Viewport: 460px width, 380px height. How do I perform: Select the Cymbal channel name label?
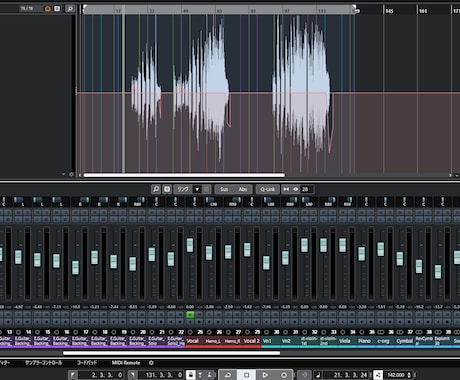(x=404, y=341)
